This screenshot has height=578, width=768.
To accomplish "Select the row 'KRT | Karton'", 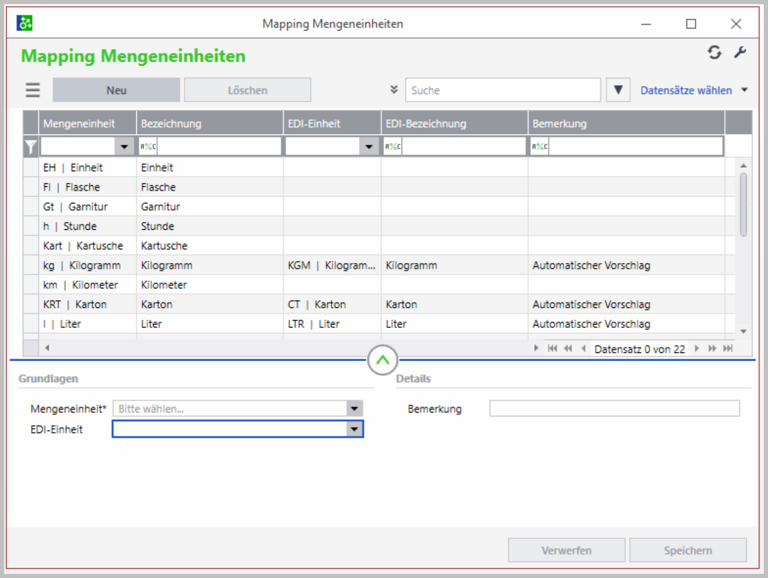I will pyautogui.click(x=379, y=305).
